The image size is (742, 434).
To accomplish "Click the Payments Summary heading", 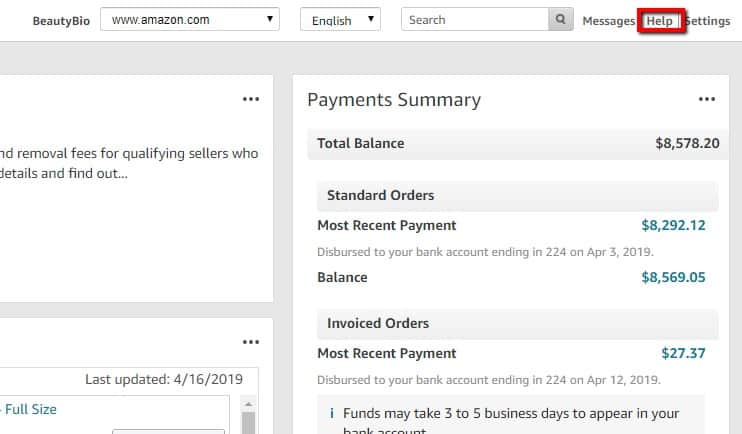I will pos(394,100).
